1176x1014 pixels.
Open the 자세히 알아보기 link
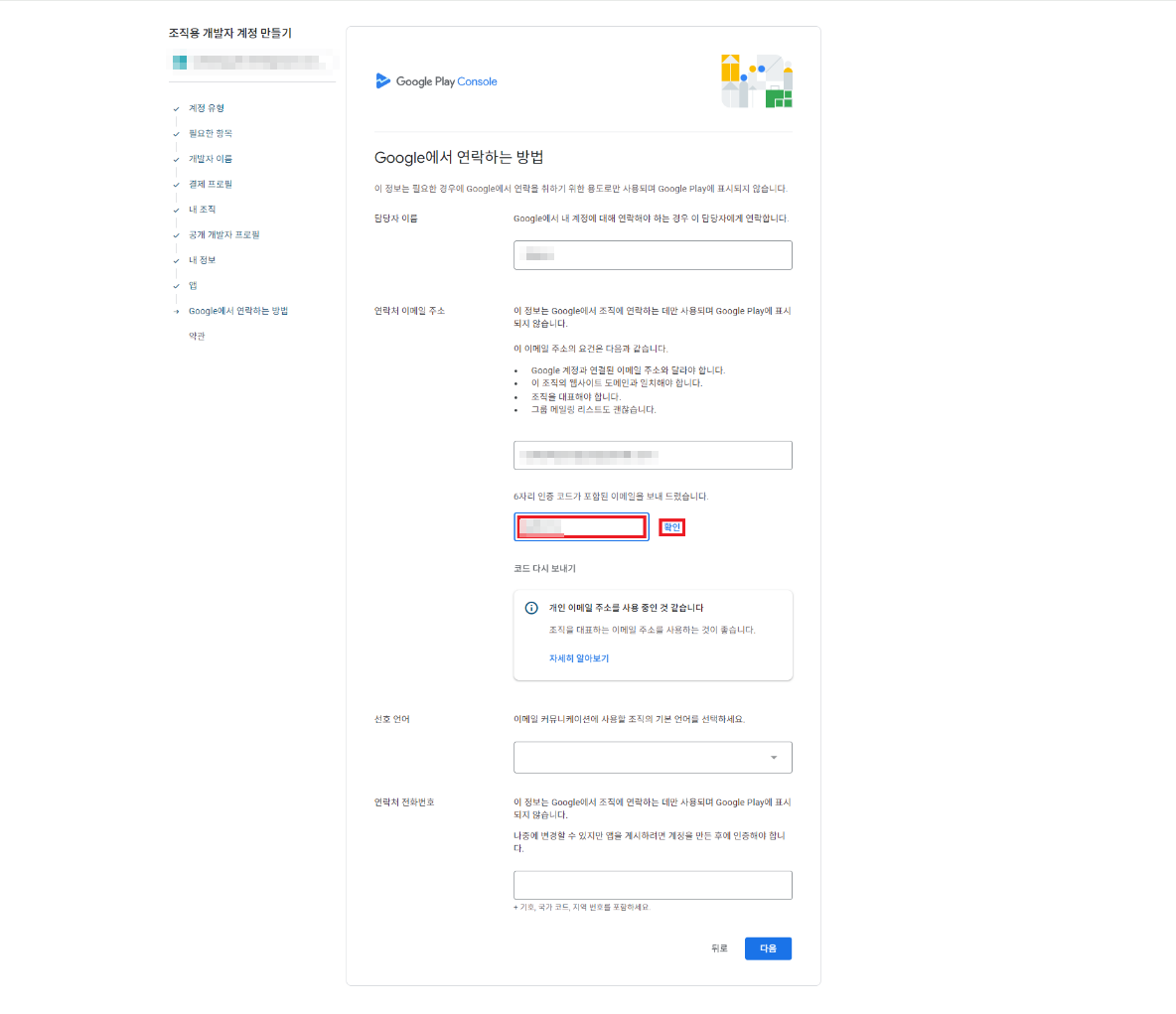coord(579,658)
